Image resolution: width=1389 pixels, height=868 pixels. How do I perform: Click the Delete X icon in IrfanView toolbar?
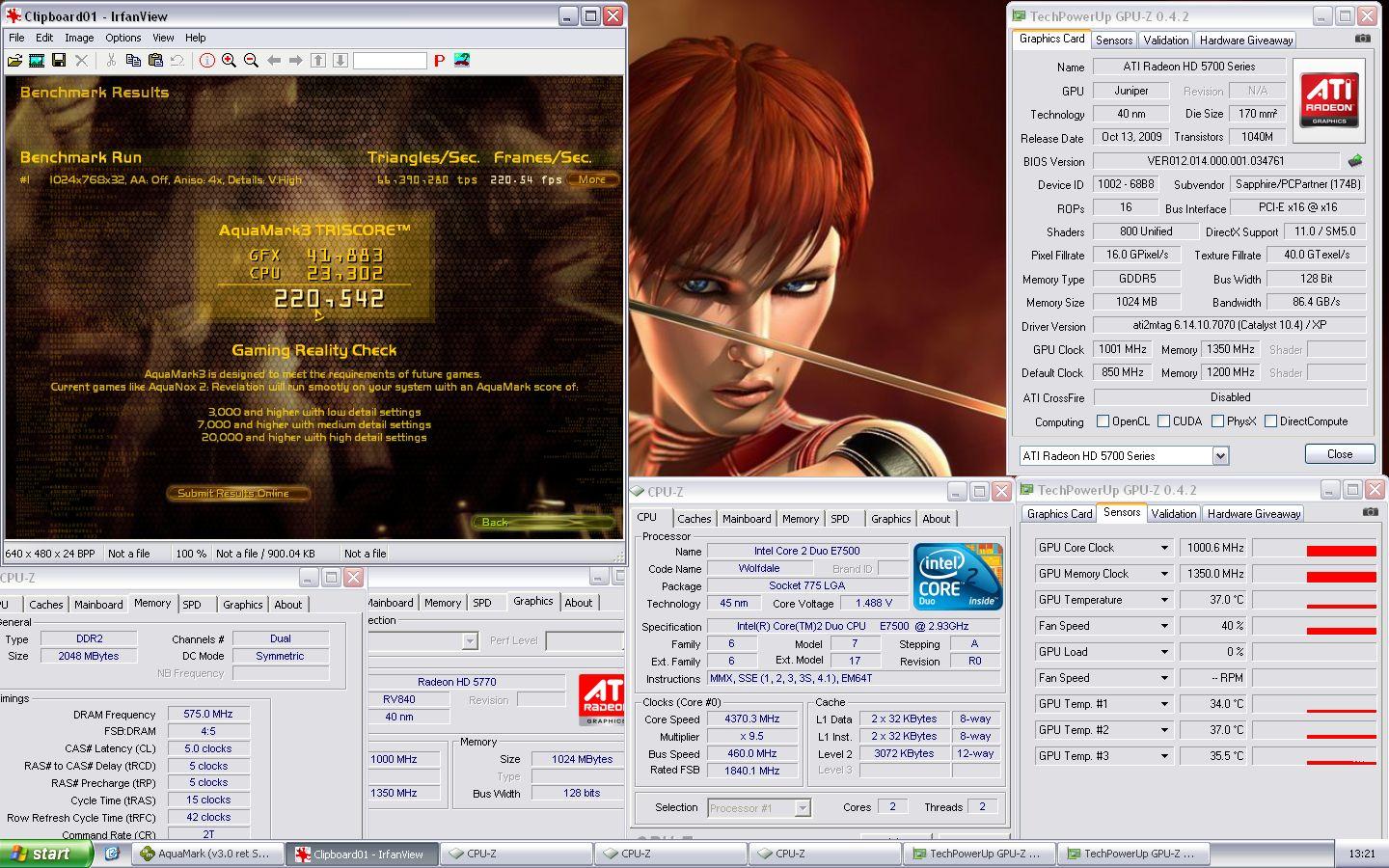[82, 60]
